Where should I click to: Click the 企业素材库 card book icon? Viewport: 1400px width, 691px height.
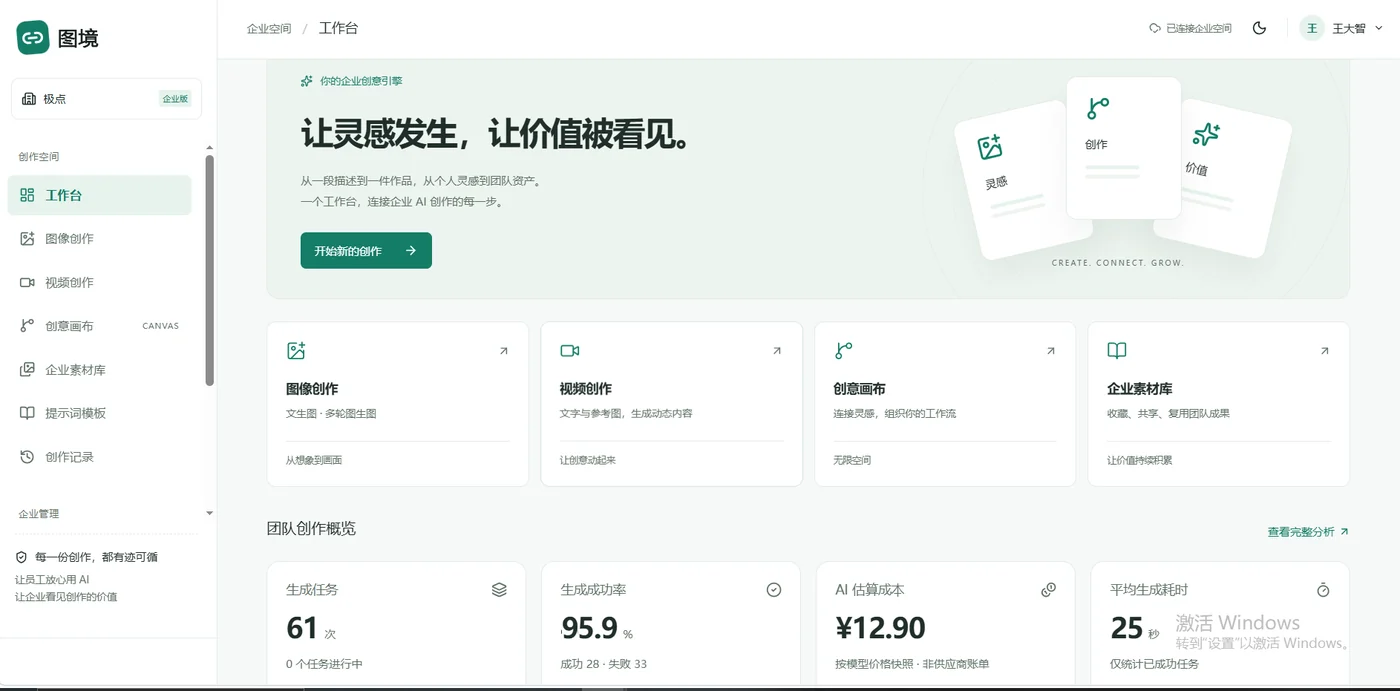click(1117, 351)
